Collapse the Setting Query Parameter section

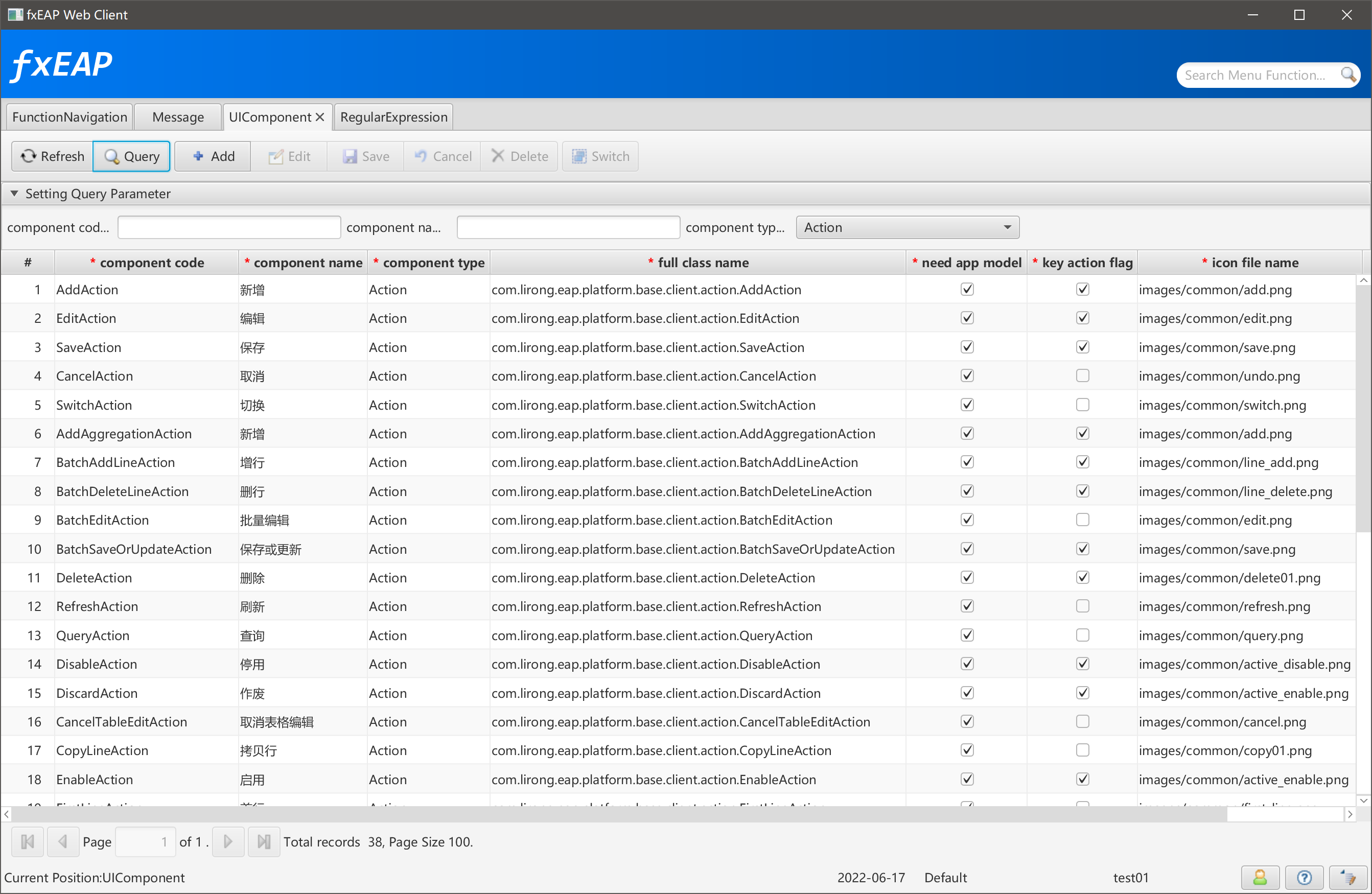tap(14, 194)
